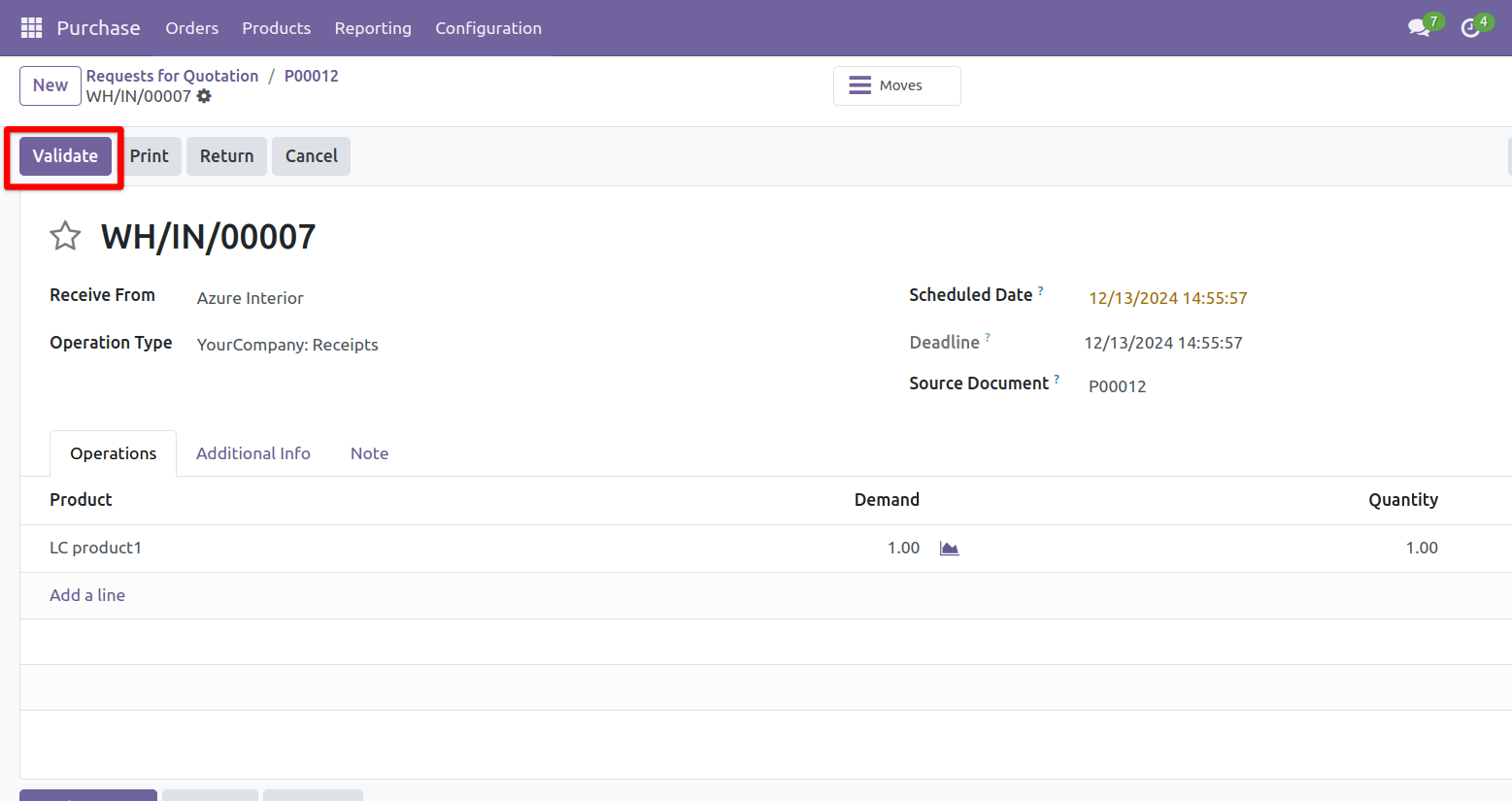Image resolution: width=1512 pixels, height=801 pixels.
Task: Show the Source Document help tooltip mark
Action: coord(1057,379)
